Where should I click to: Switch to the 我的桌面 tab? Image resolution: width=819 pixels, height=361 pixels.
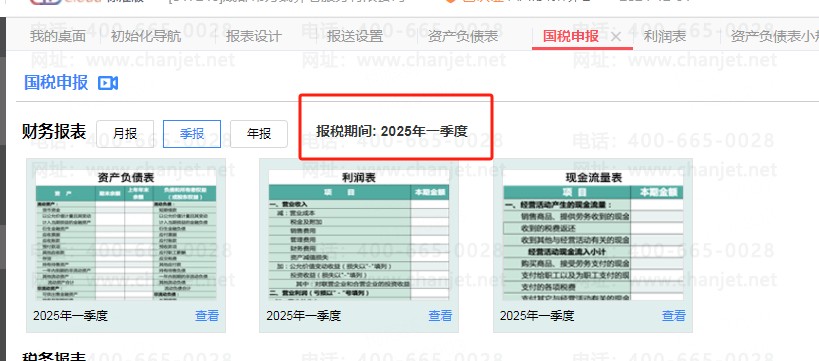click(x=57, y=36)
